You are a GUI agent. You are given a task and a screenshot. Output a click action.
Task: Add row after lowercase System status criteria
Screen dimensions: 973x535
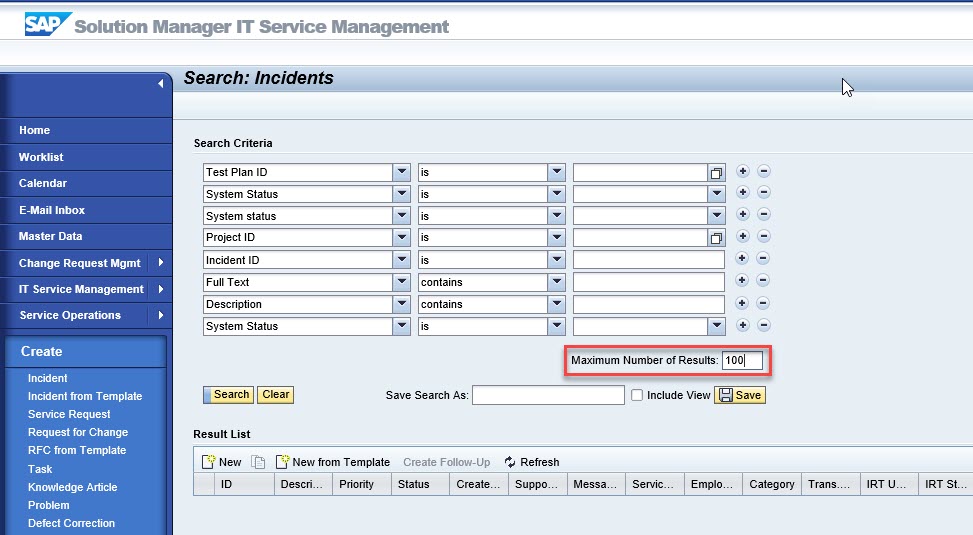tap(742, 214)
